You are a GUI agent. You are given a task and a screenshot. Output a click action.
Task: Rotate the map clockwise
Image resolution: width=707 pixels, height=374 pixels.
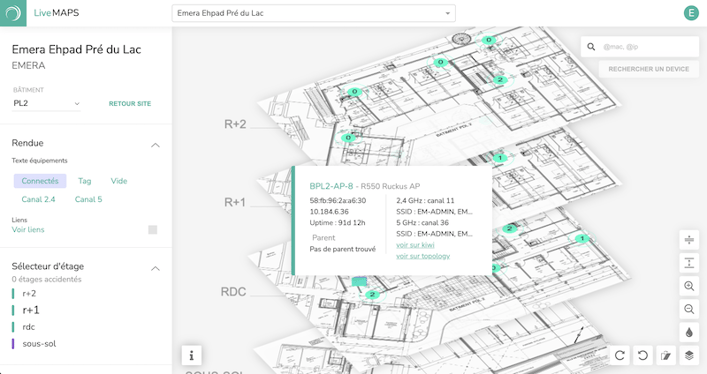(620, 356)
